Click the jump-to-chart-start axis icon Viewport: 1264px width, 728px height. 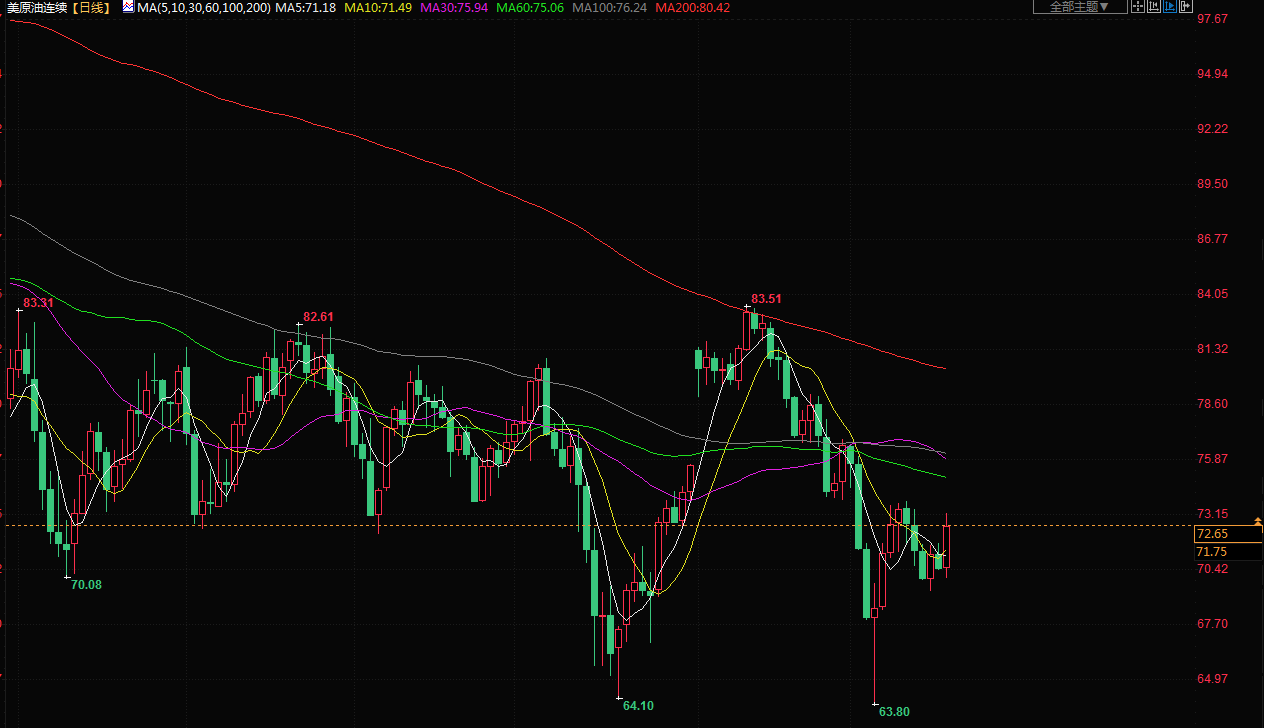[x=1154, y=6]
